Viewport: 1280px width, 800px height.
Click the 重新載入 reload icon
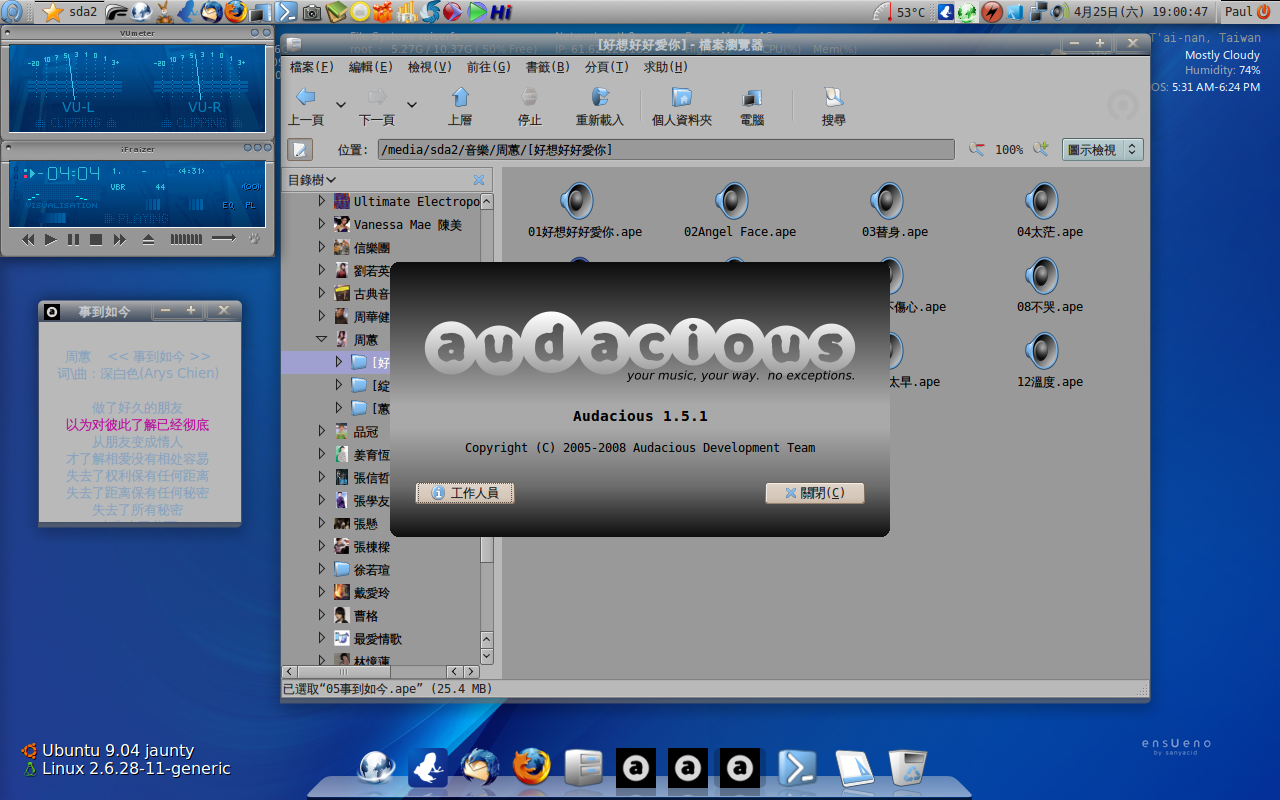pos(600,97)
